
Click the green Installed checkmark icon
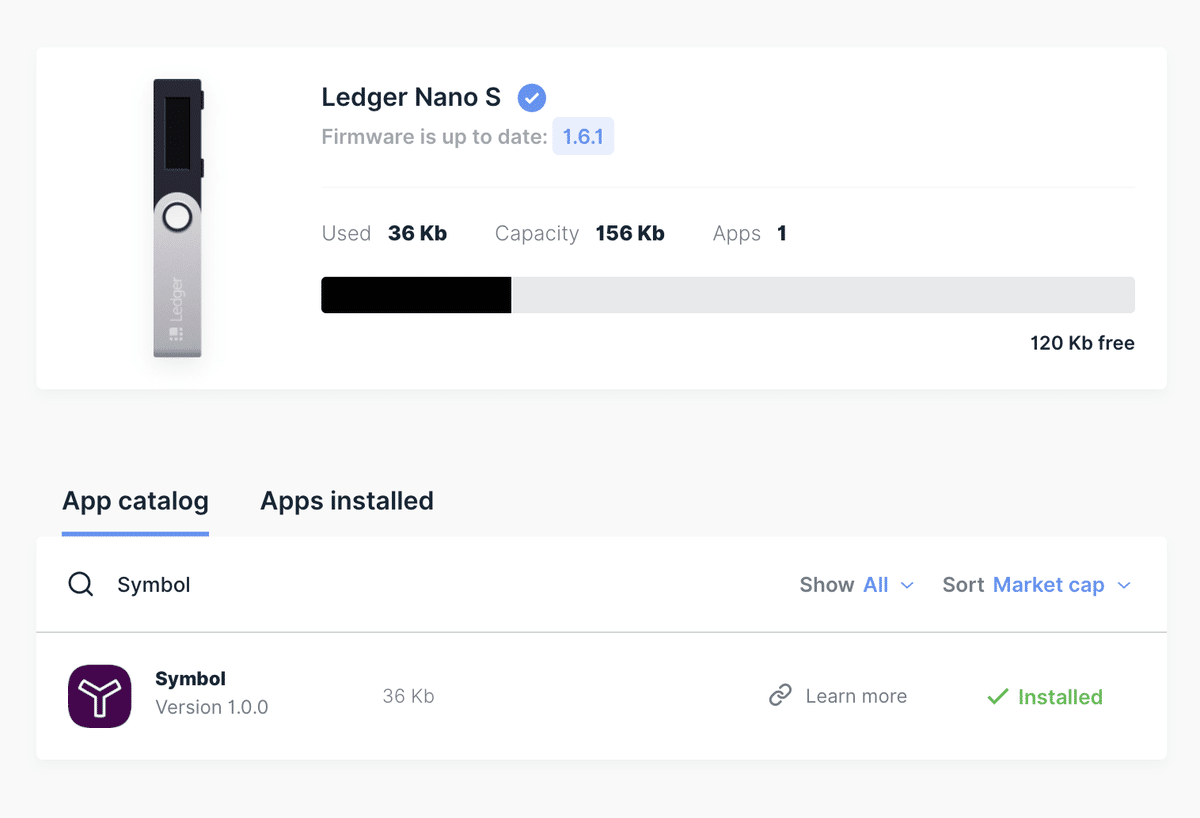click(x=997, y=697)
